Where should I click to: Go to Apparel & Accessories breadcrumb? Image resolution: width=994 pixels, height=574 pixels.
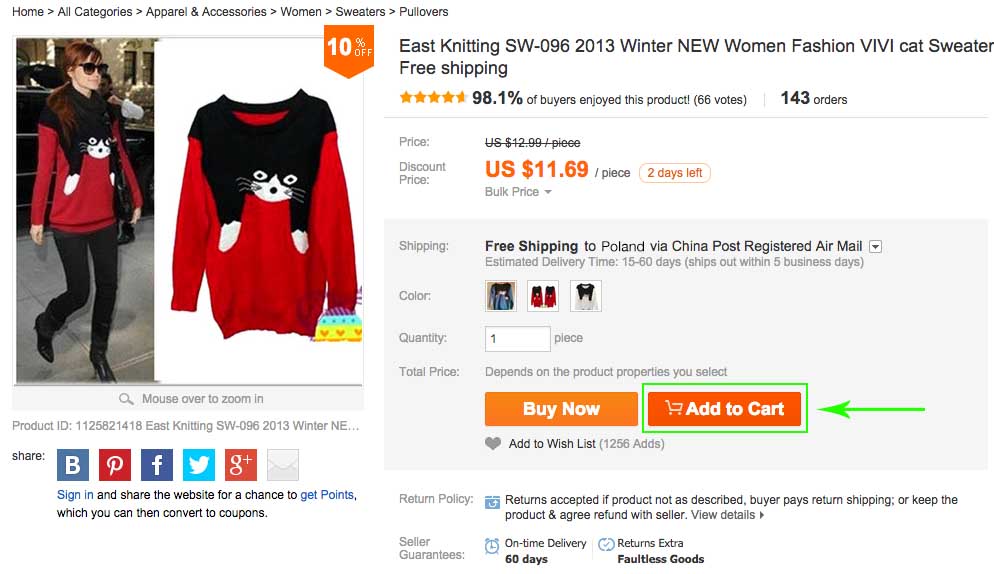tap(206, 12)
